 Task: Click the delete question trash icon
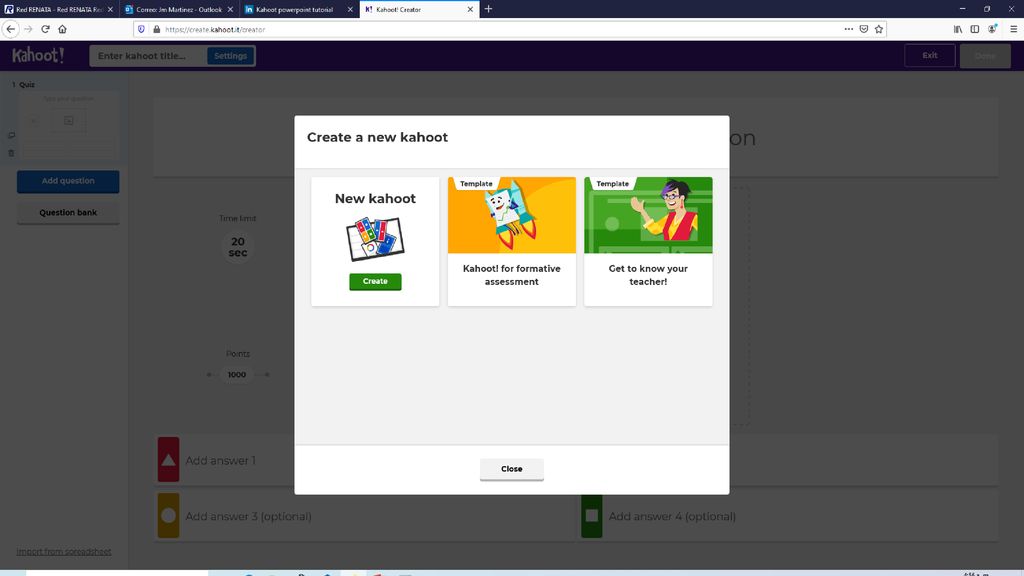pos(11,153)
